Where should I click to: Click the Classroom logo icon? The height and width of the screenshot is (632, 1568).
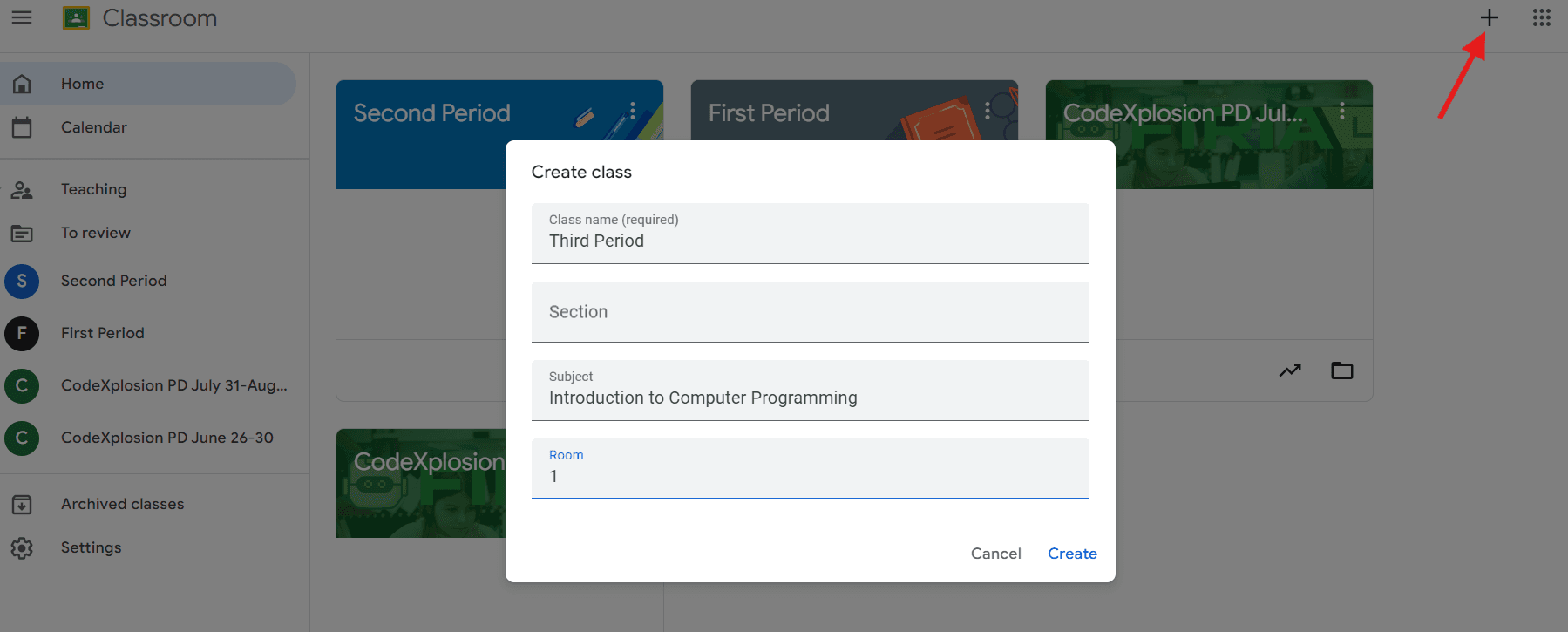(76, 18)
